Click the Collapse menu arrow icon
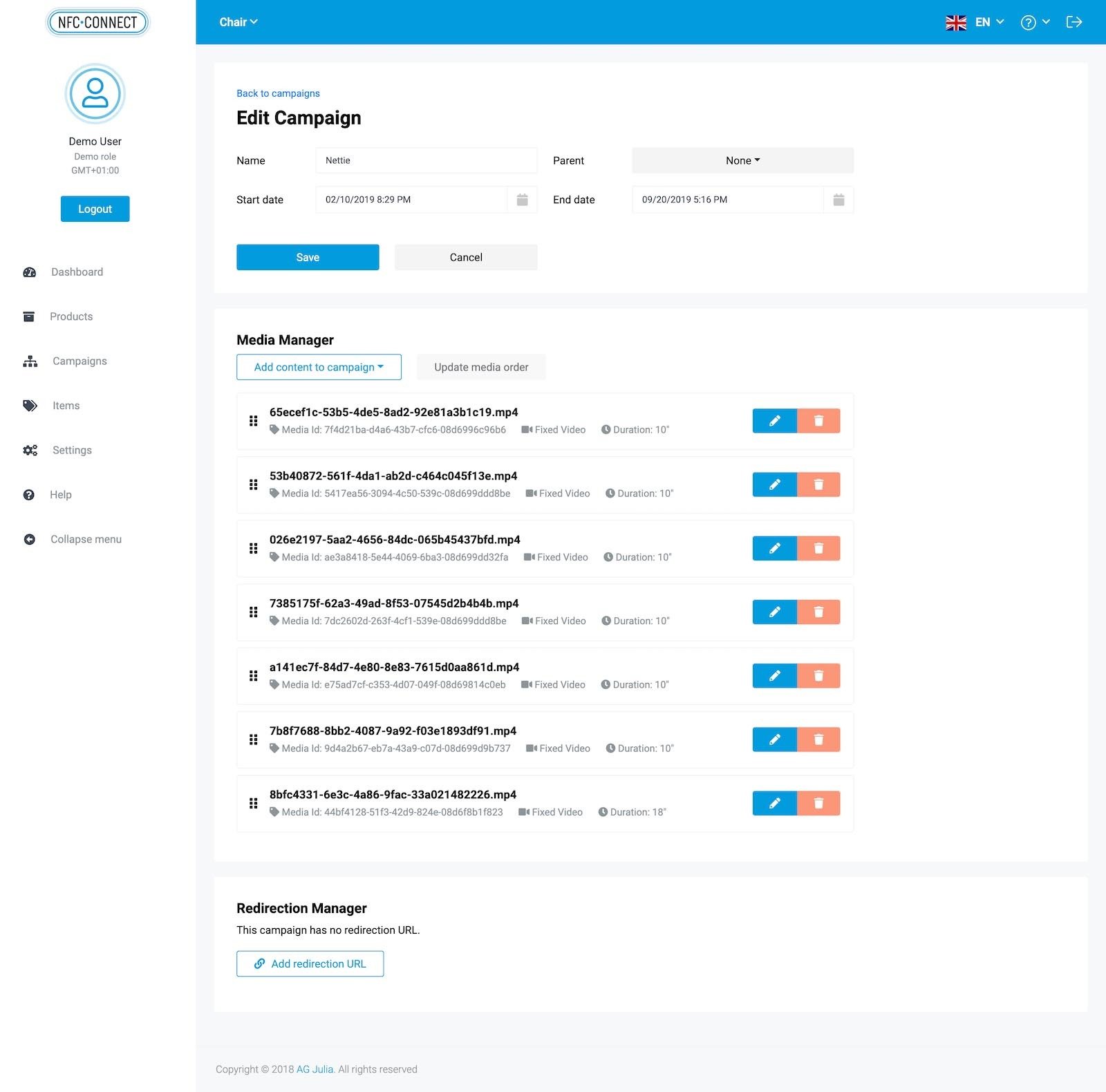 29,539
